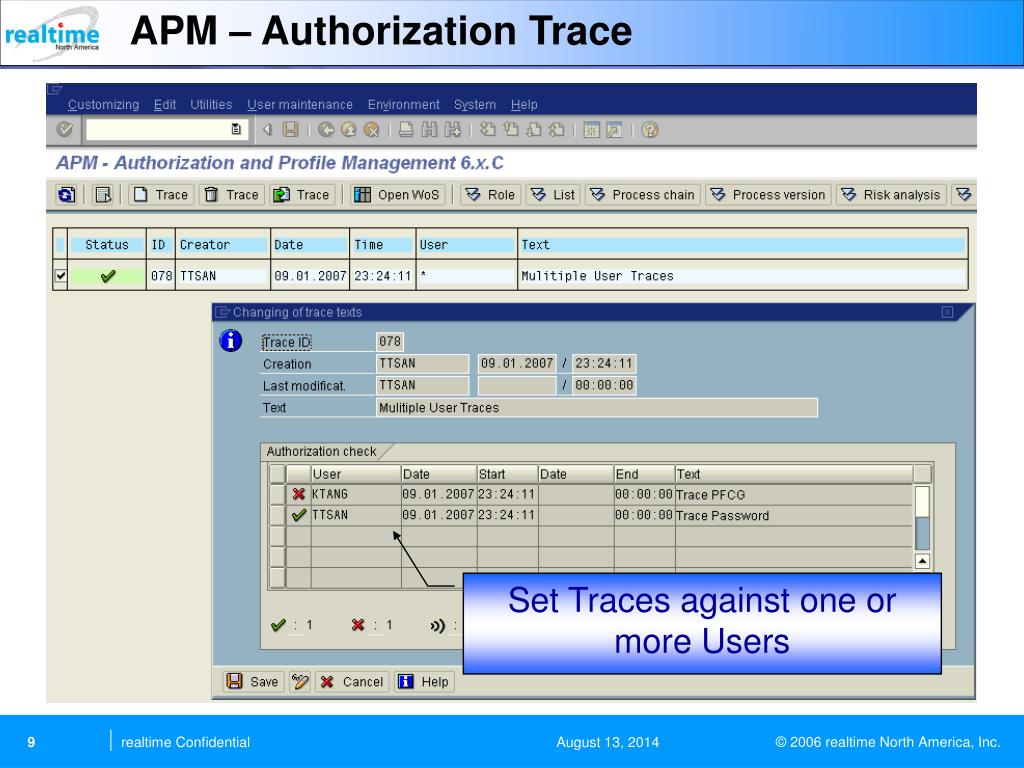
Task: Click the Refresh icon in the APM toolbar
Action: tap(67, 195)
